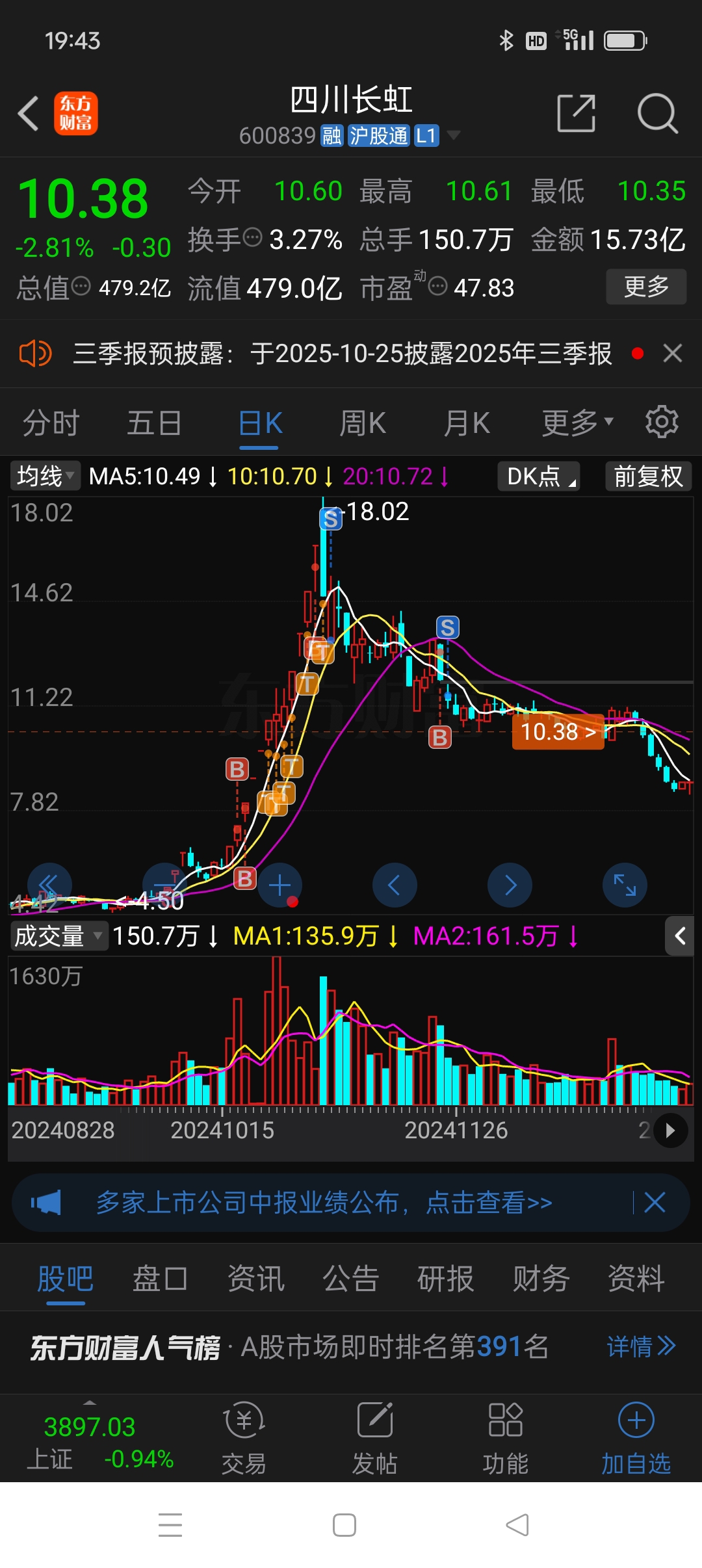Tap Android back triangle button
This screenshot has height=1568, width=702.
[517, 1525]
